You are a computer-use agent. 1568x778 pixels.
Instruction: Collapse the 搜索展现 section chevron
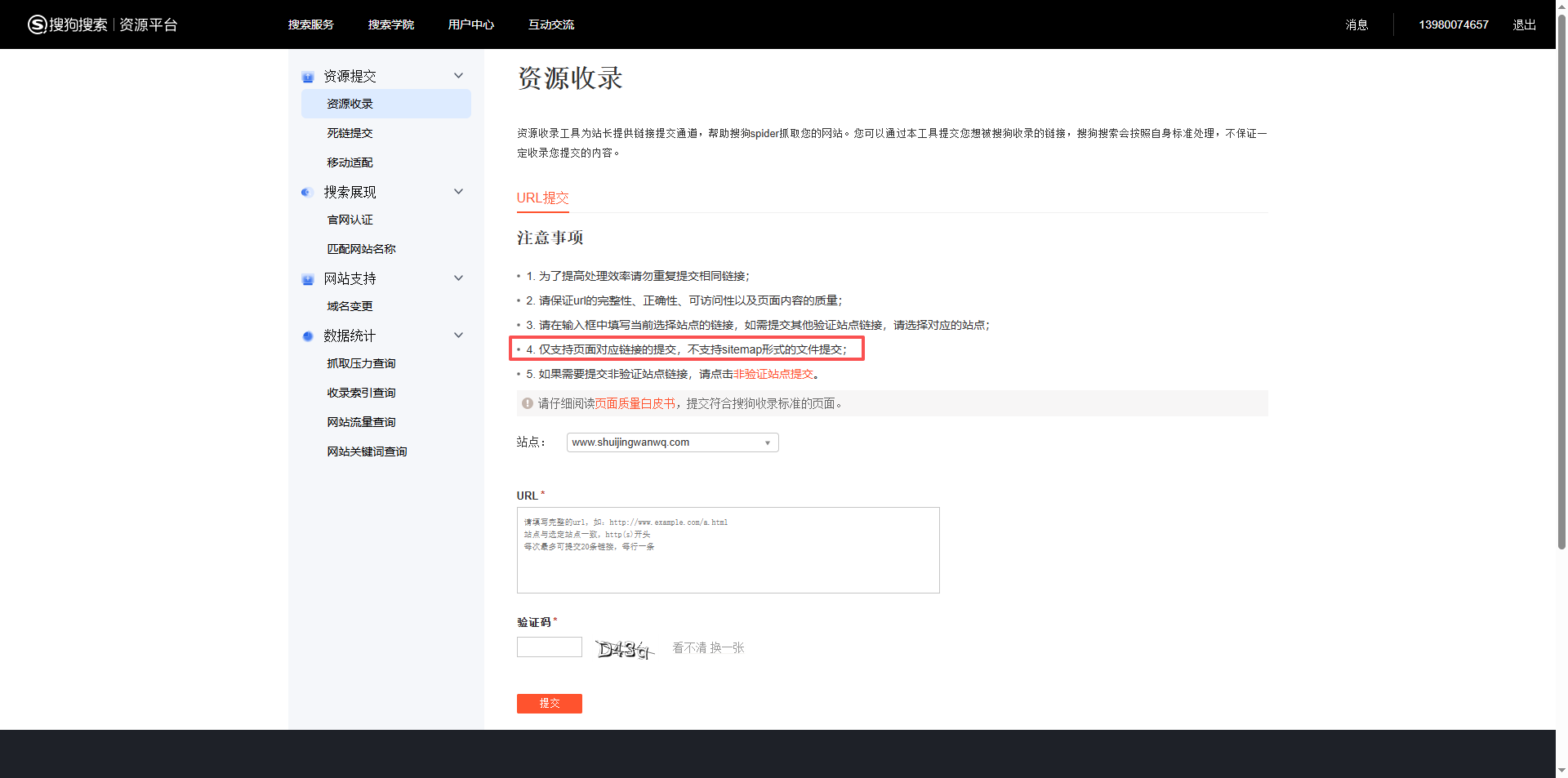[x=458, y=192]
